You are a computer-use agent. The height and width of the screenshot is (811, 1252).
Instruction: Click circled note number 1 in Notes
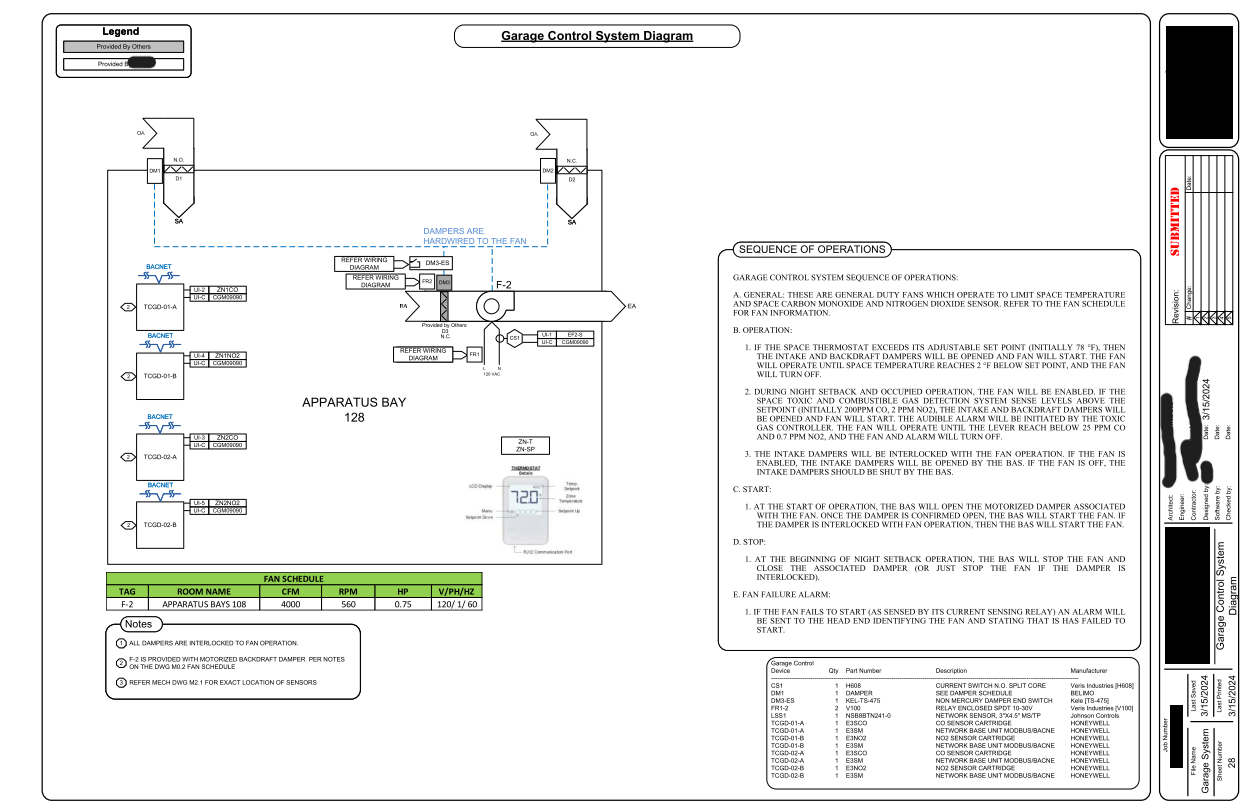(122, 643)
